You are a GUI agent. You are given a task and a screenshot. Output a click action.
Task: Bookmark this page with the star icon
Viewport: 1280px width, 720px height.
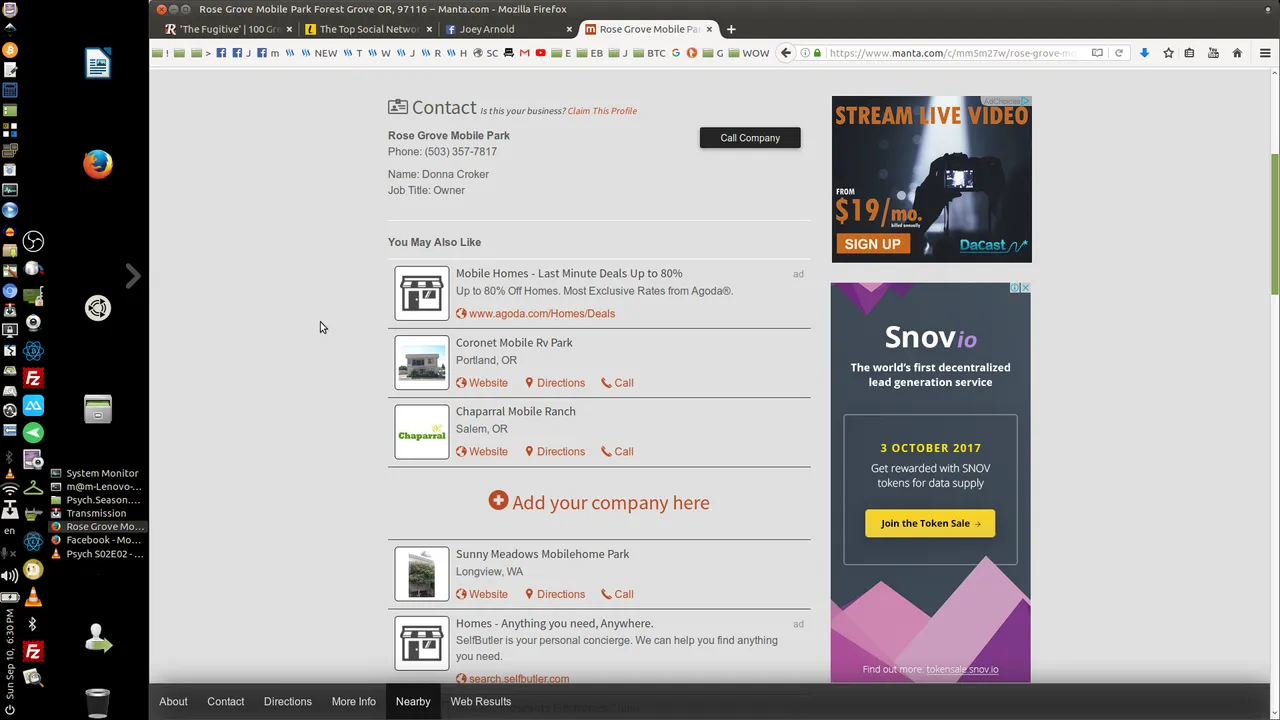pos(1168,53)
